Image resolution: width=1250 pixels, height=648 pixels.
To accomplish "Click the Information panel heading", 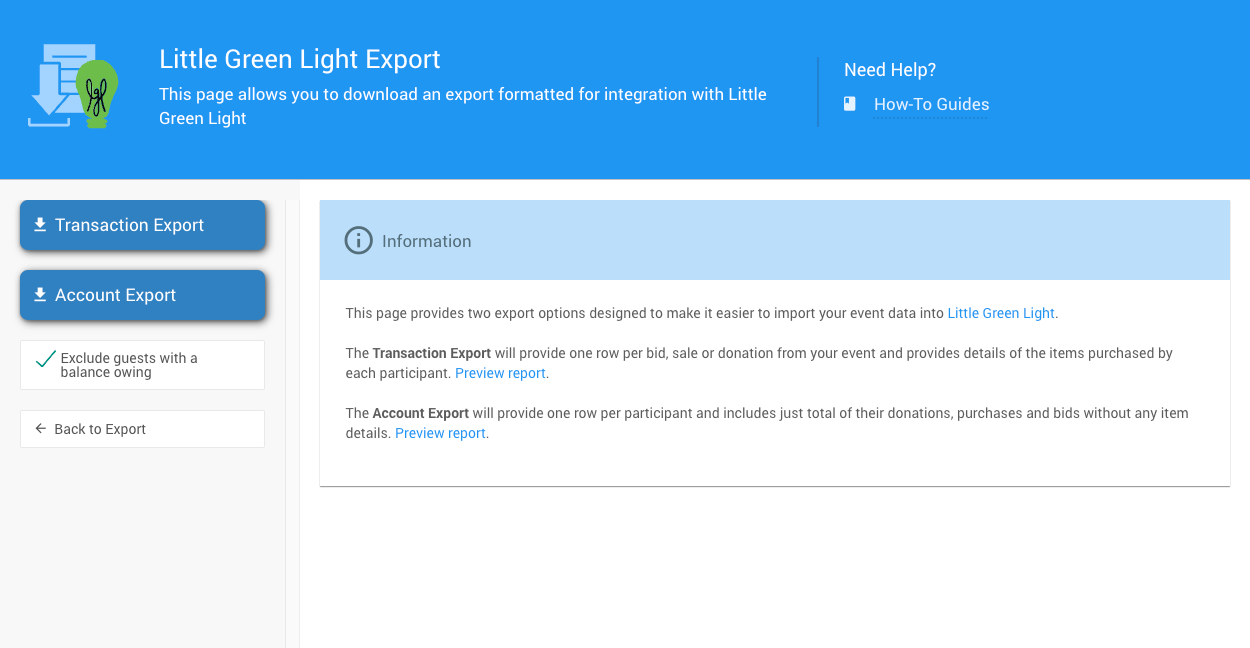I will pos(426,241).
